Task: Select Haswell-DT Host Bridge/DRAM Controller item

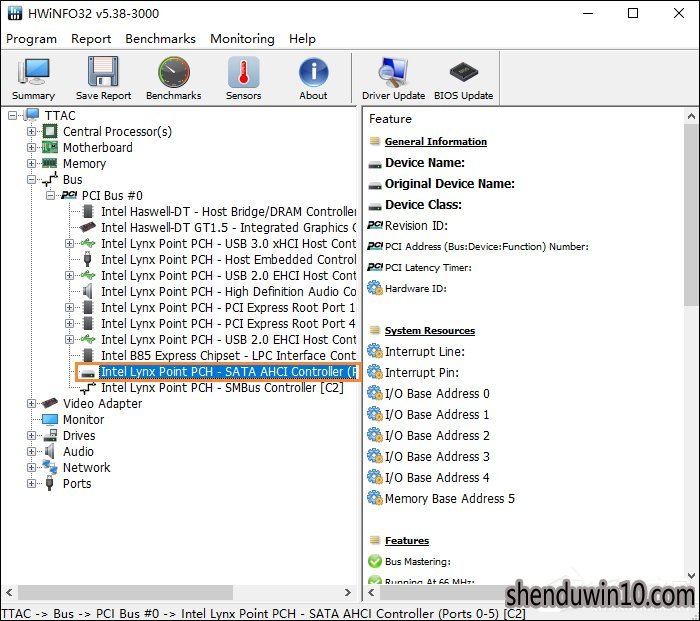Action: (229, 212)
